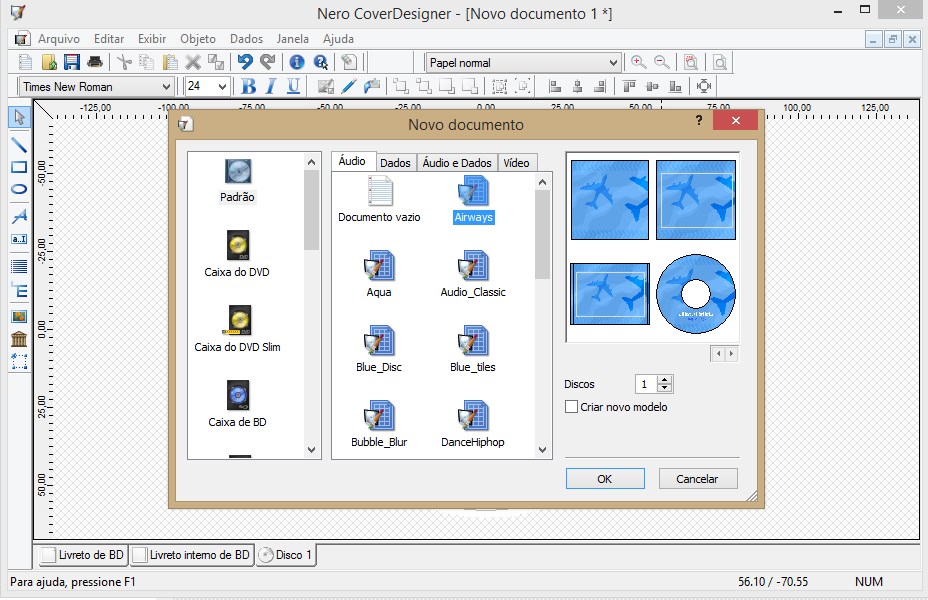Click the Delete X icon in toolbar
Screen dimensions: 928x600
(x=193, y=62)
